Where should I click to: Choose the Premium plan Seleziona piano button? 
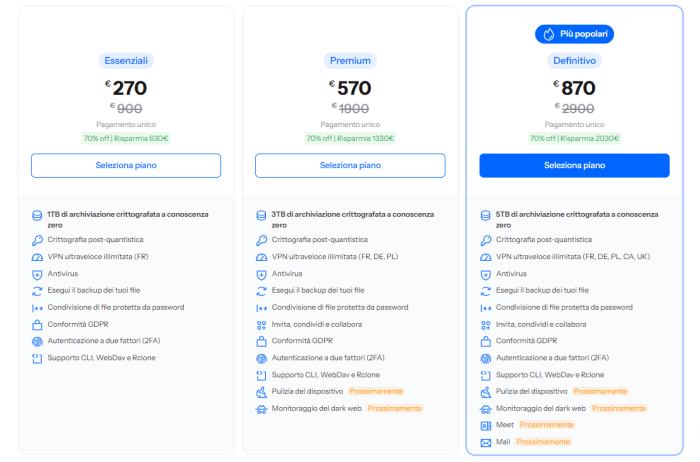tap(350, 166)
